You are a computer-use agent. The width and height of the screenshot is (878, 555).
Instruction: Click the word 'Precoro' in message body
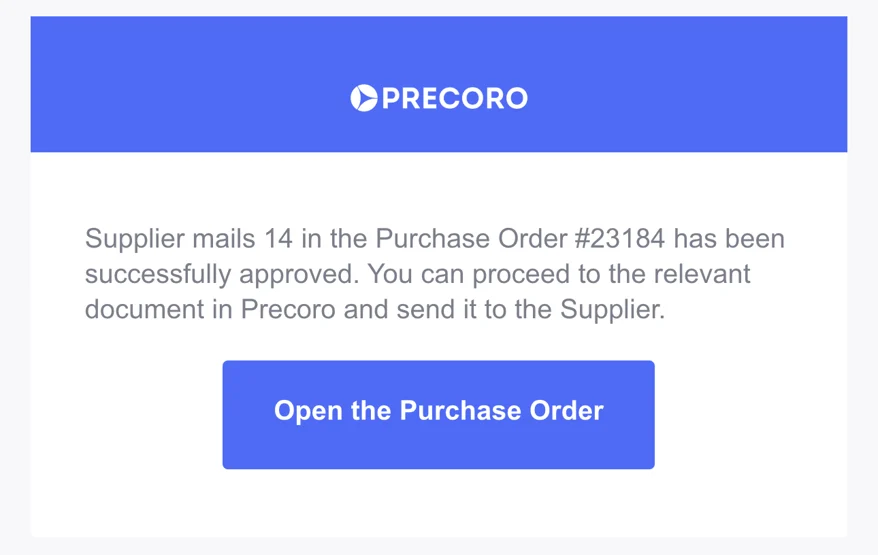tap(288, 309)
